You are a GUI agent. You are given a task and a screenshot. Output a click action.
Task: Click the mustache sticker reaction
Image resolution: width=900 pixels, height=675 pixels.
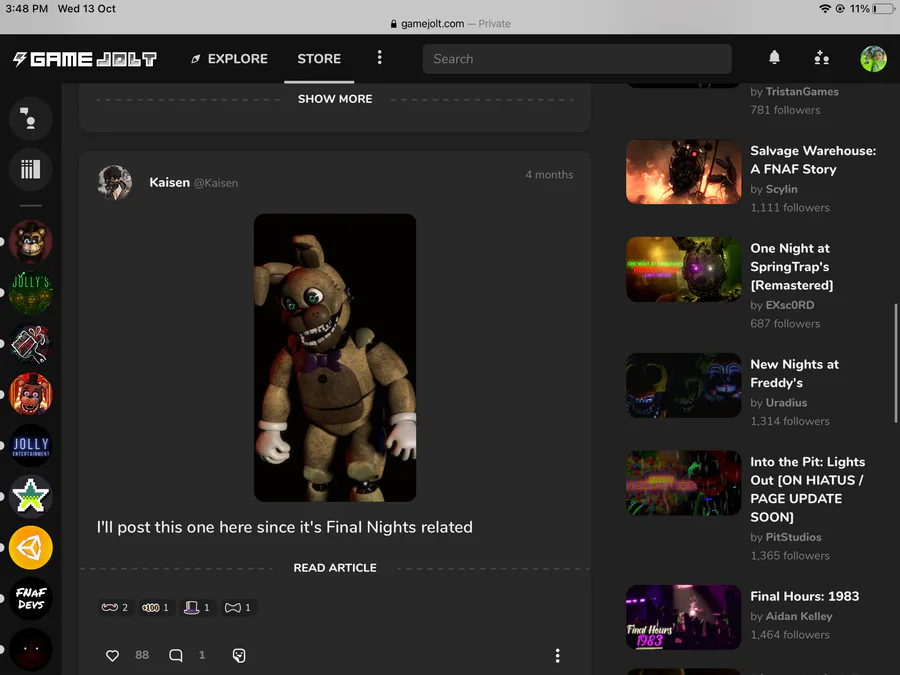tap(115, 607)
